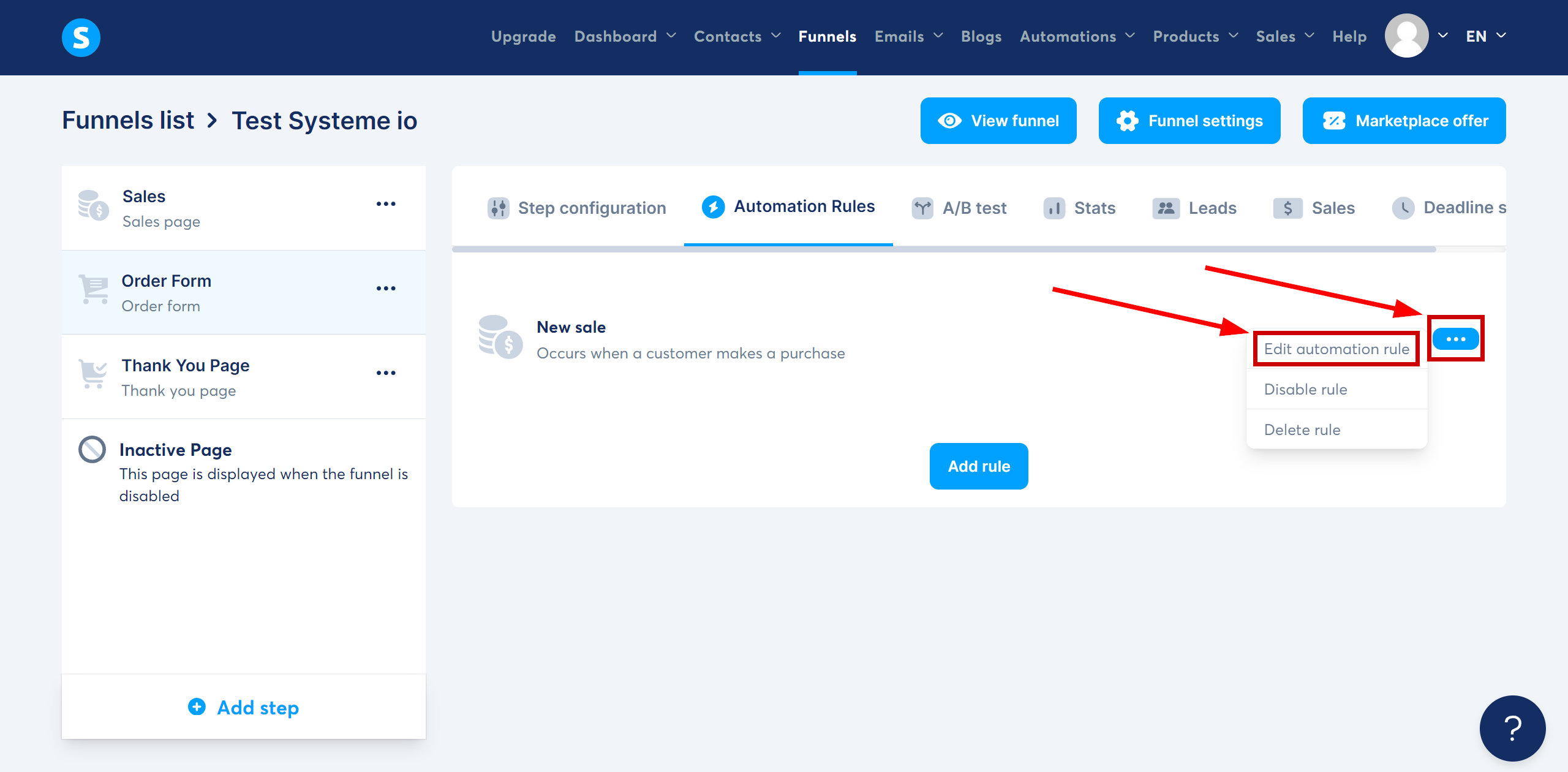
Task: Click the Sales step coins icon
Action: pos(93,205)
